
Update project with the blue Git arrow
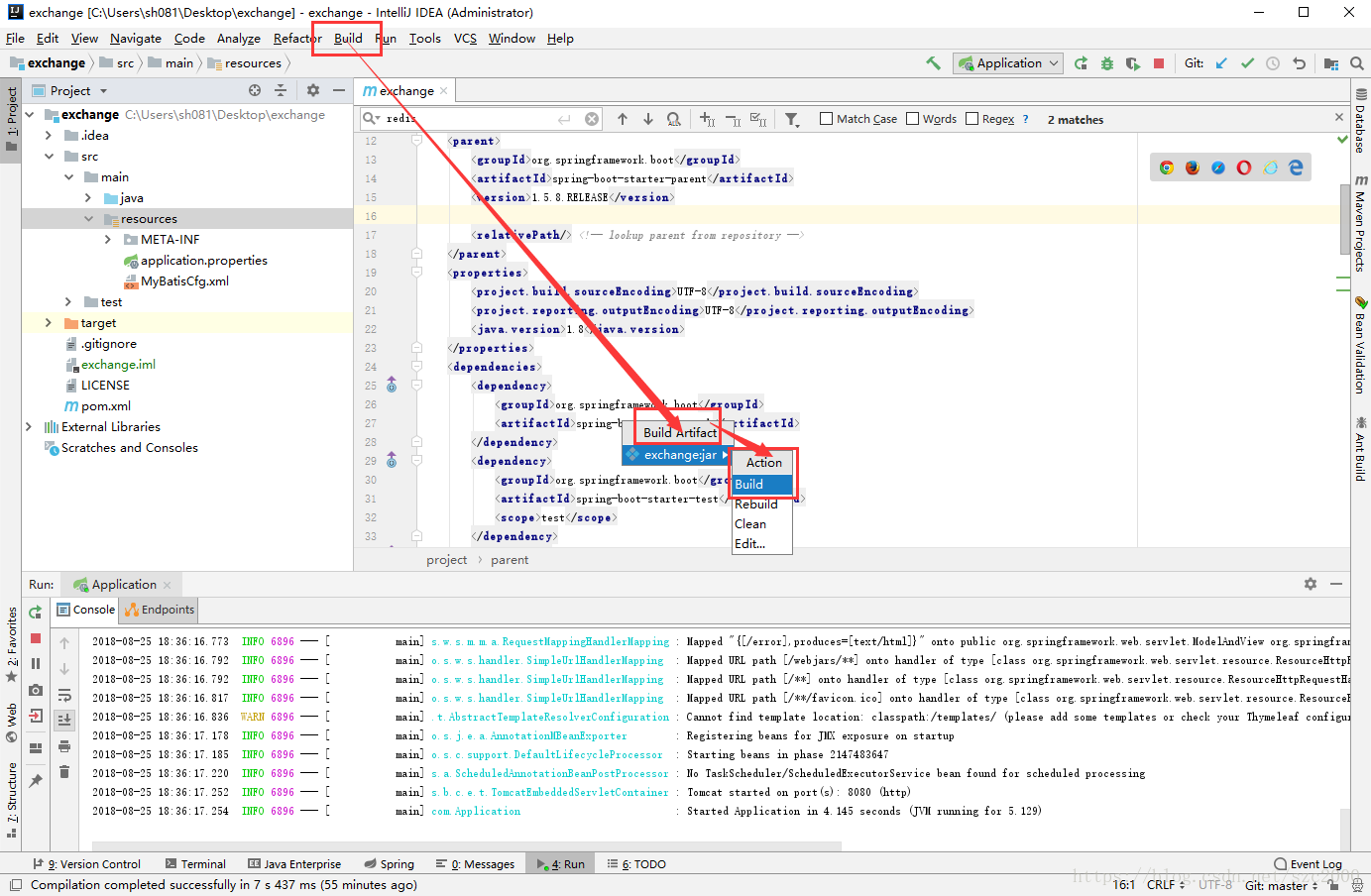coord(1221,62)
